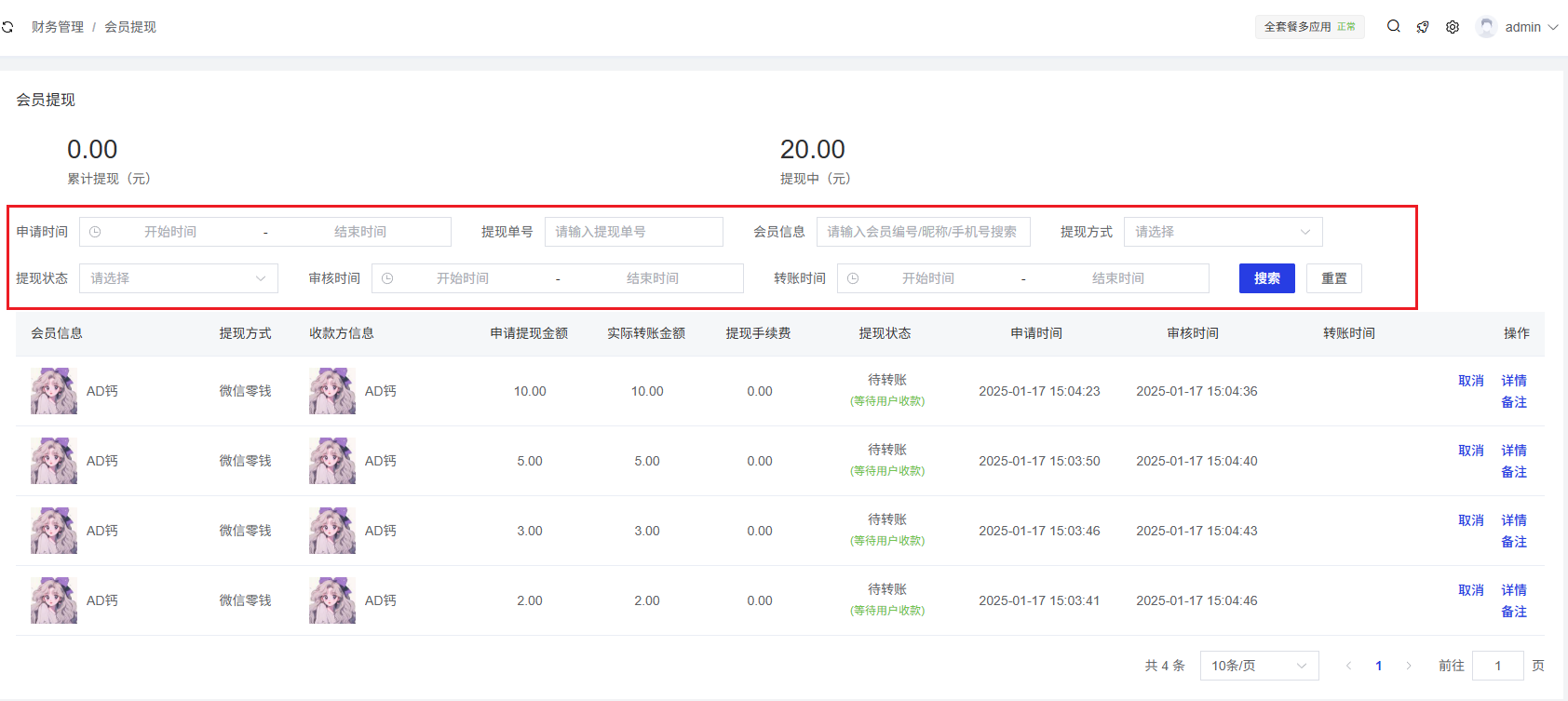Expand the admin account menu arrow

point(1553,27)
